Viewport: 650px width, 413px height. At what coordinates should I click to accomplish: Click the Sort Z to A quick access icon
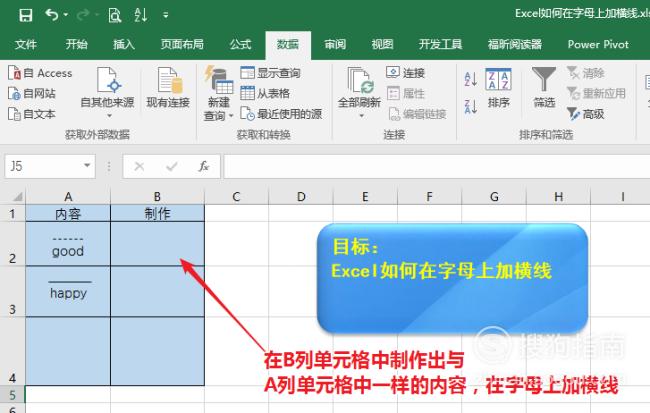pyautogui.click(x=141, y=15)
